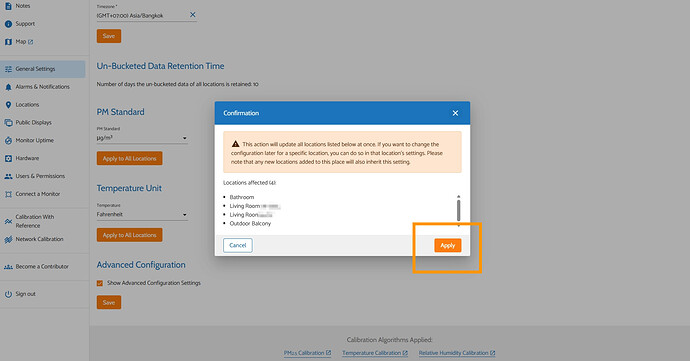The height and width of the screenshot is (361, 690).
Task: Click the General Settings sliders icon
Action: 8,69
